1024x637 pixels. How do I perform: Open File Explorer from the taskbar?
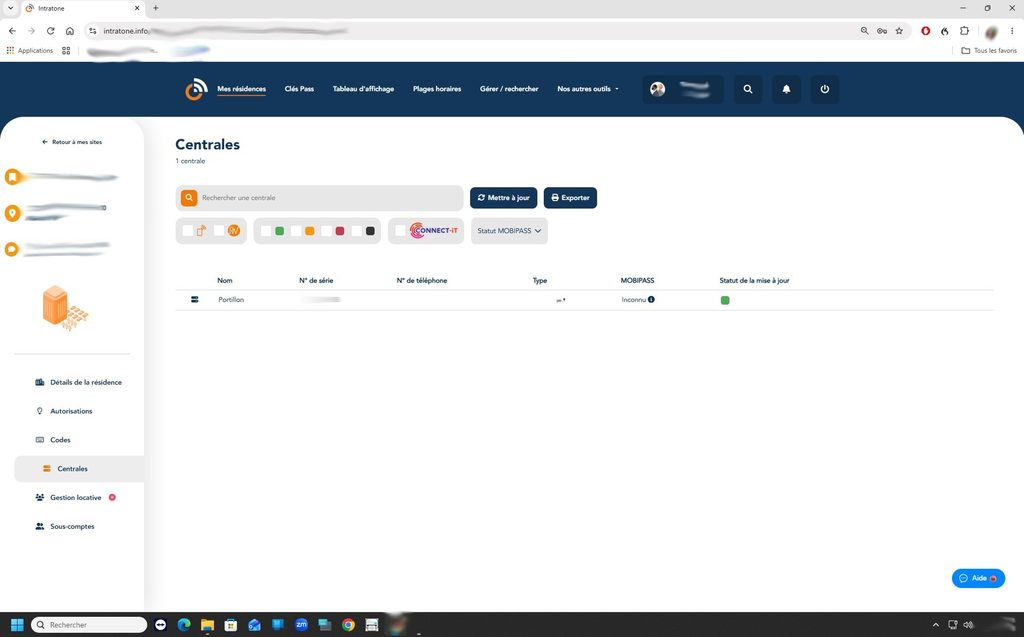click(x=207, y=625)
